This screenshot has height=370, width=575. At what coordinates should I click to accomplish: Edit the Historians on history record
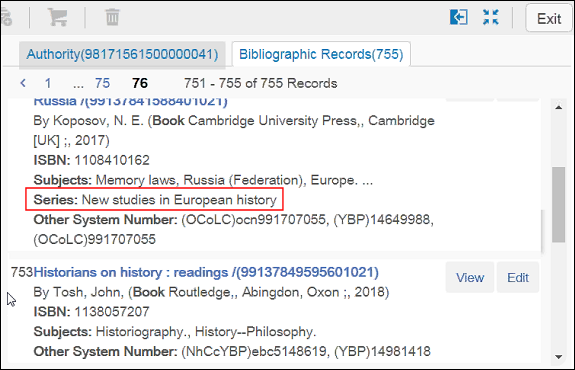pyautogui.click(x=518, y=277)
